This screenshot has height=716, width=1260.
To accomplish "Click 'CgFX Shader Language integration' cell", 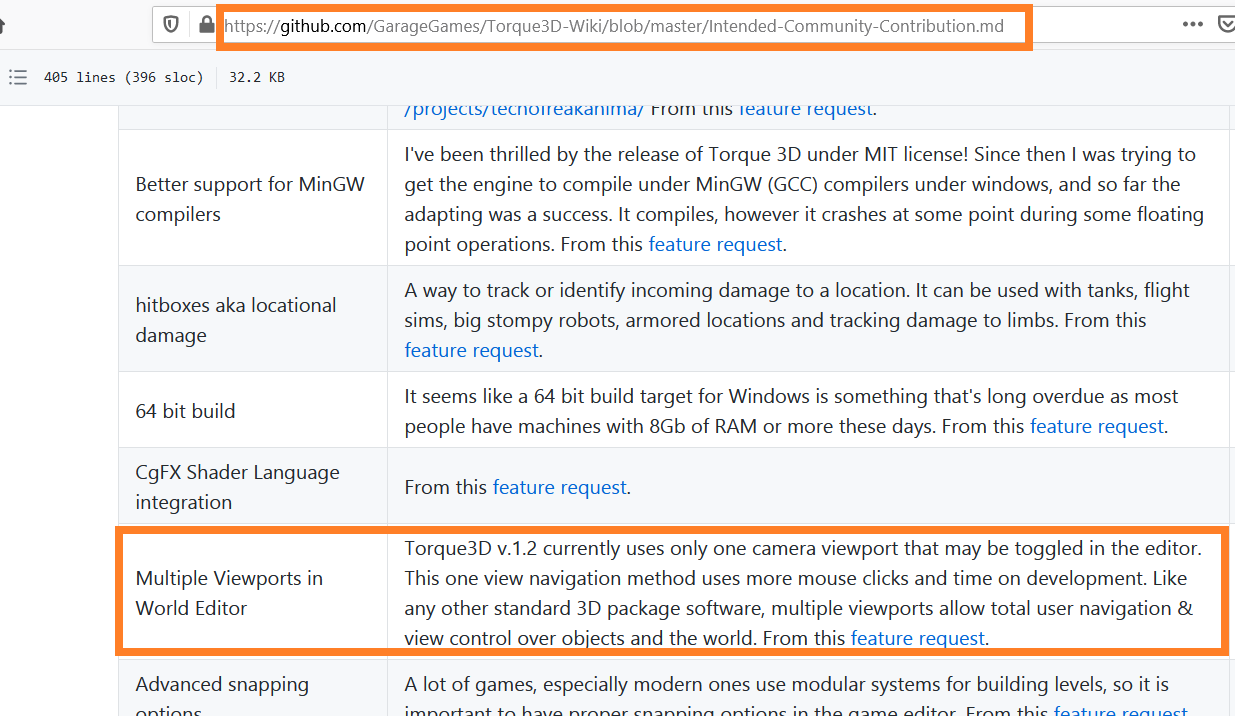I will [253, 487].
